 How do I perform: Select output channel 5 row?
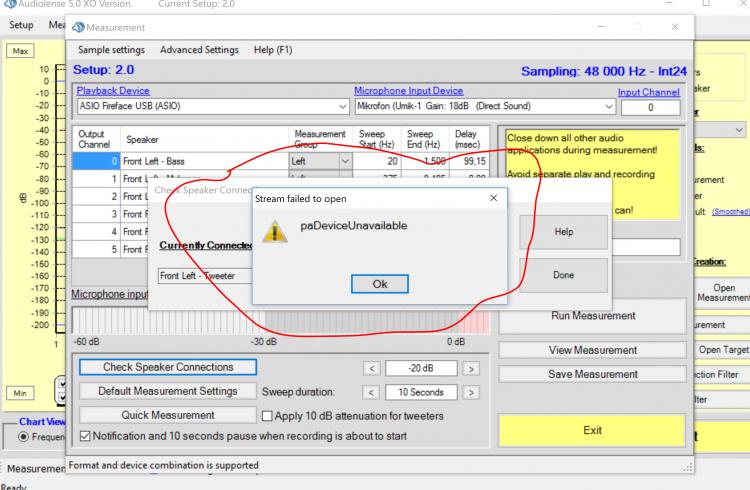96,249
